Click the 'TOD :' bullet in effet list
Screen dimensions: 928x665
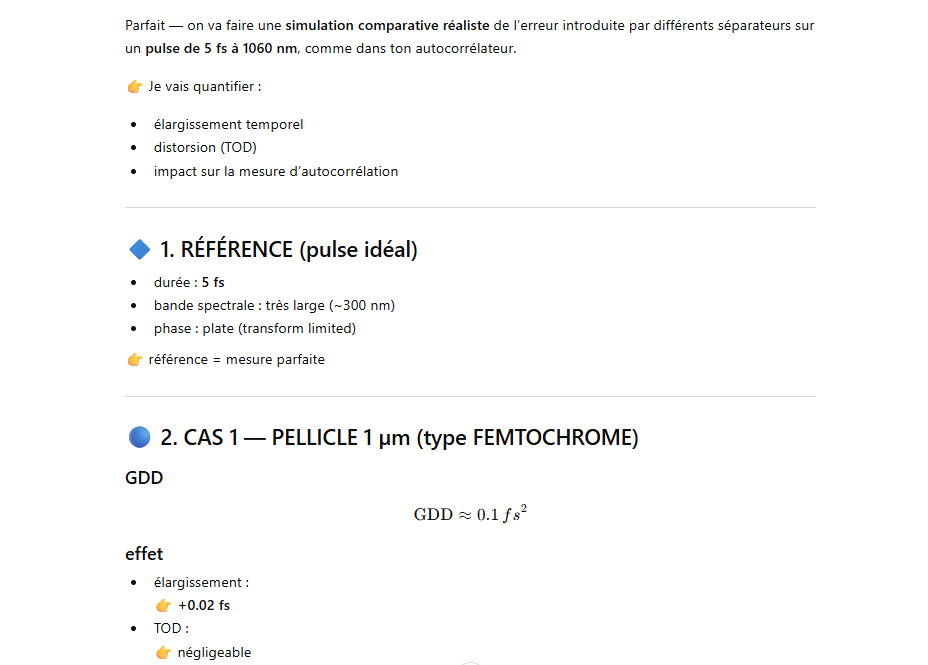172,628
